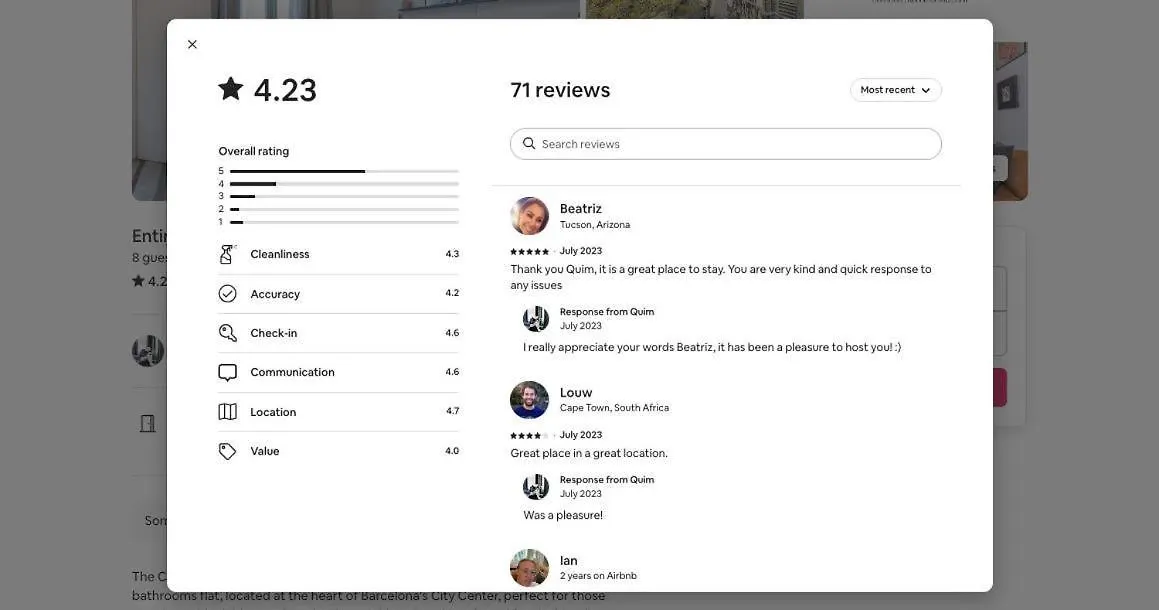Click Quim's avatar in reply to Louw

pos(536,487)
